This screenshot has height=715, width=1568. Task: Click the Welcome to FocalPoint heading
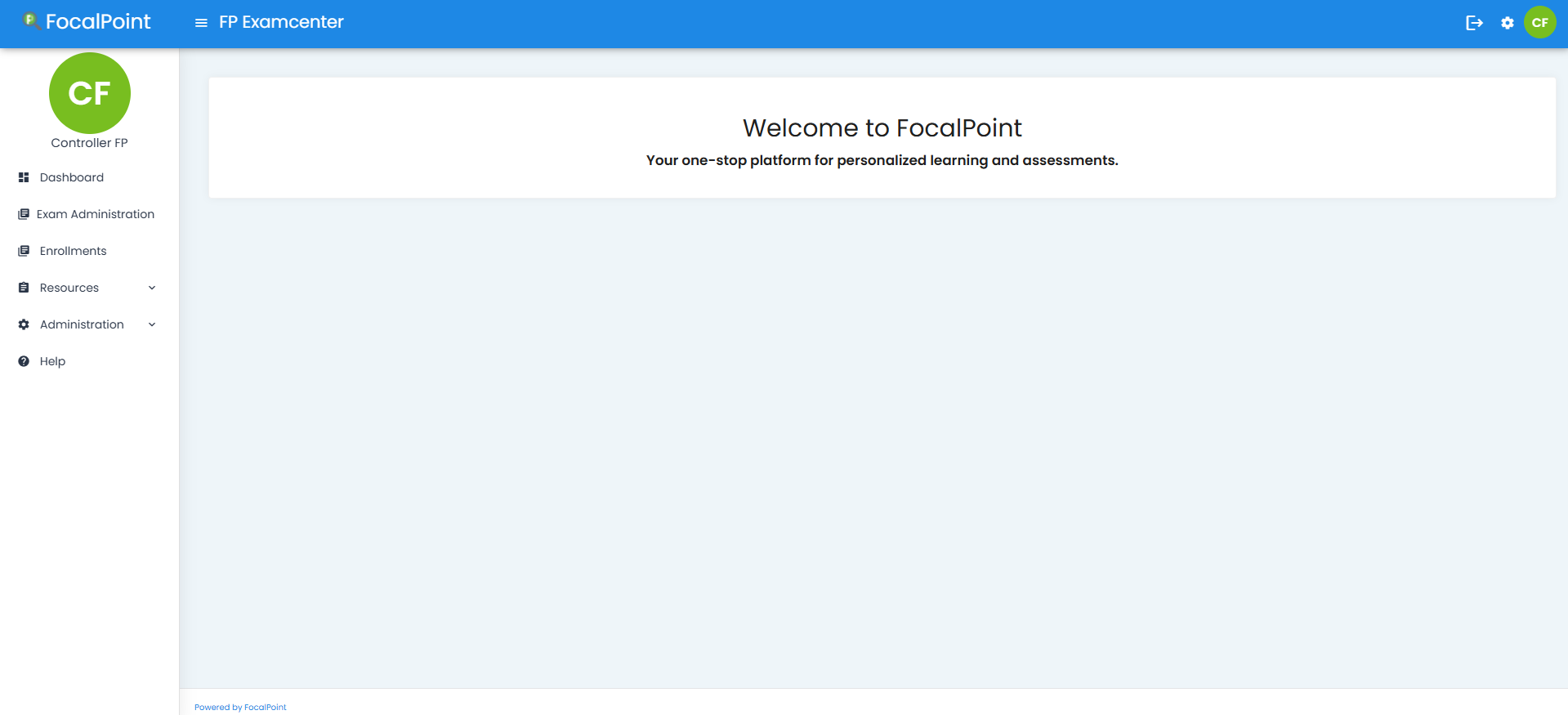coord(882,127)
